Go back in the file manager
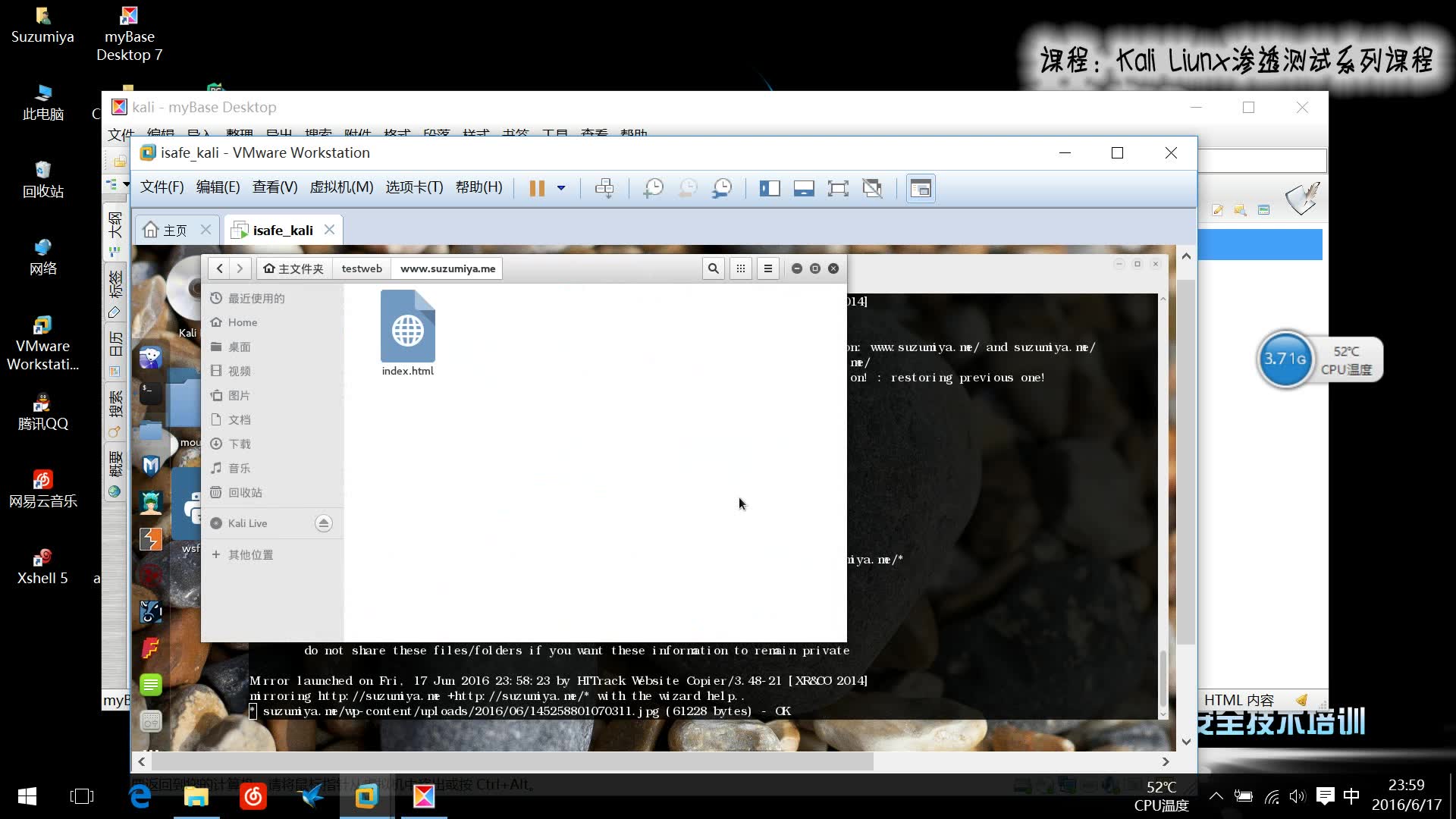This screenshot has height=819, width=1456. point(220,268)
